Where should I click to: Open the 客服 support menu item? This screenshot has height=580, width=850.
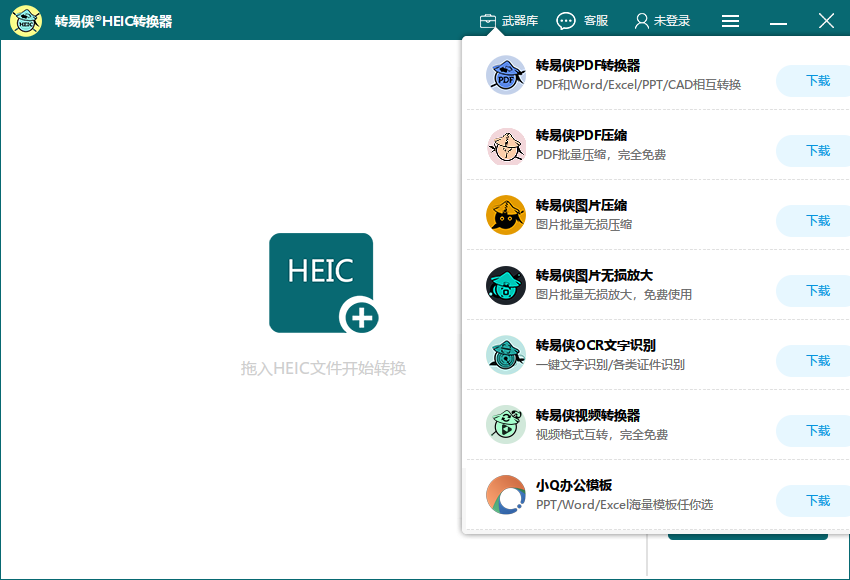[583, 19]
